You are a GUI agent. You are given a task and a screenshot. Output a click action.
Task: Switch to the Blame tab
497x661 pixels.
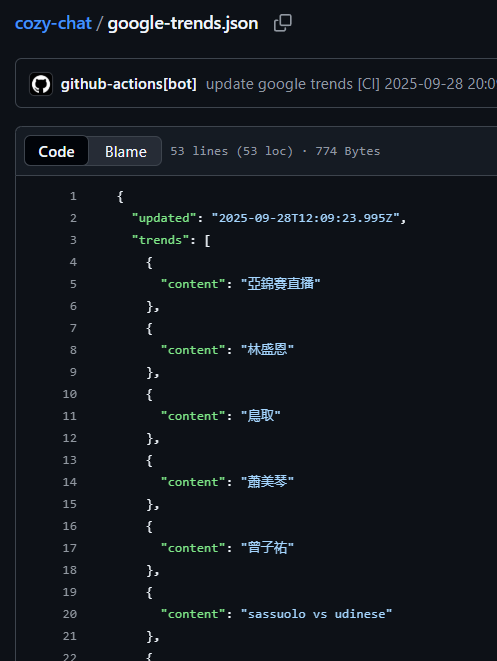click(x=126, y=151)
